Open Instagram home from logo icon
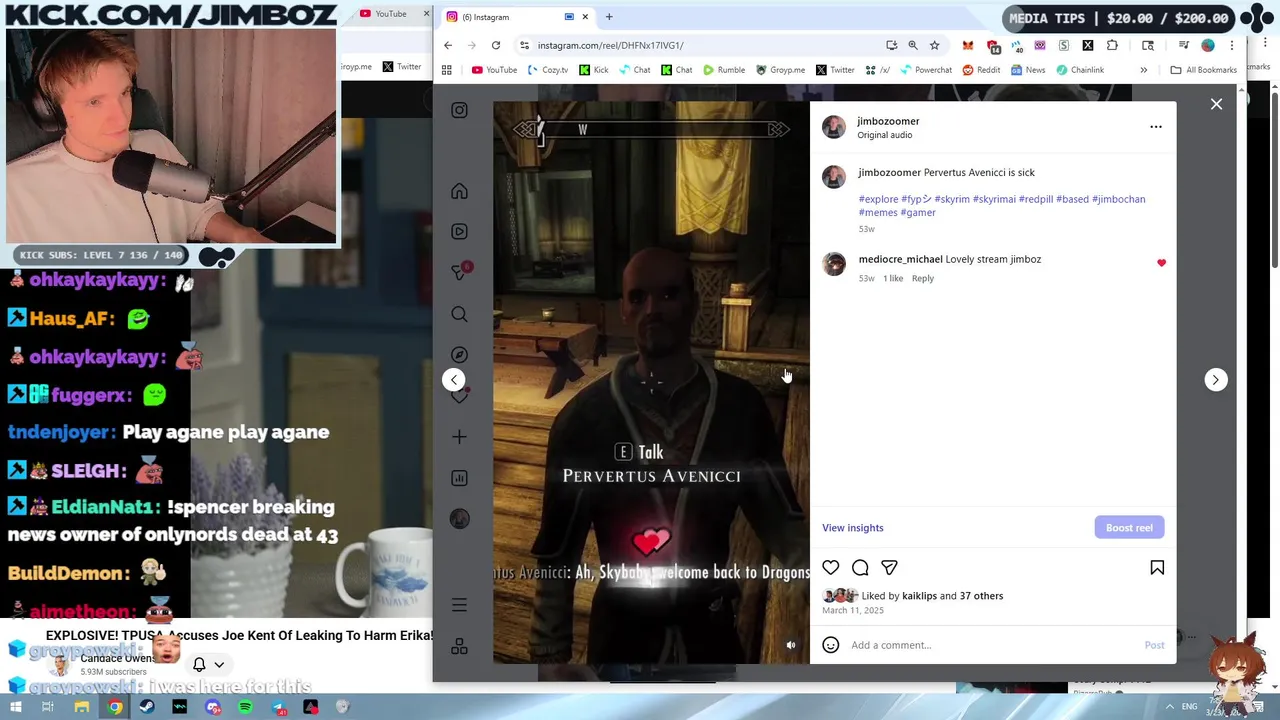The width and height of the screenshot is (1280, 720). tap(459, 110)
